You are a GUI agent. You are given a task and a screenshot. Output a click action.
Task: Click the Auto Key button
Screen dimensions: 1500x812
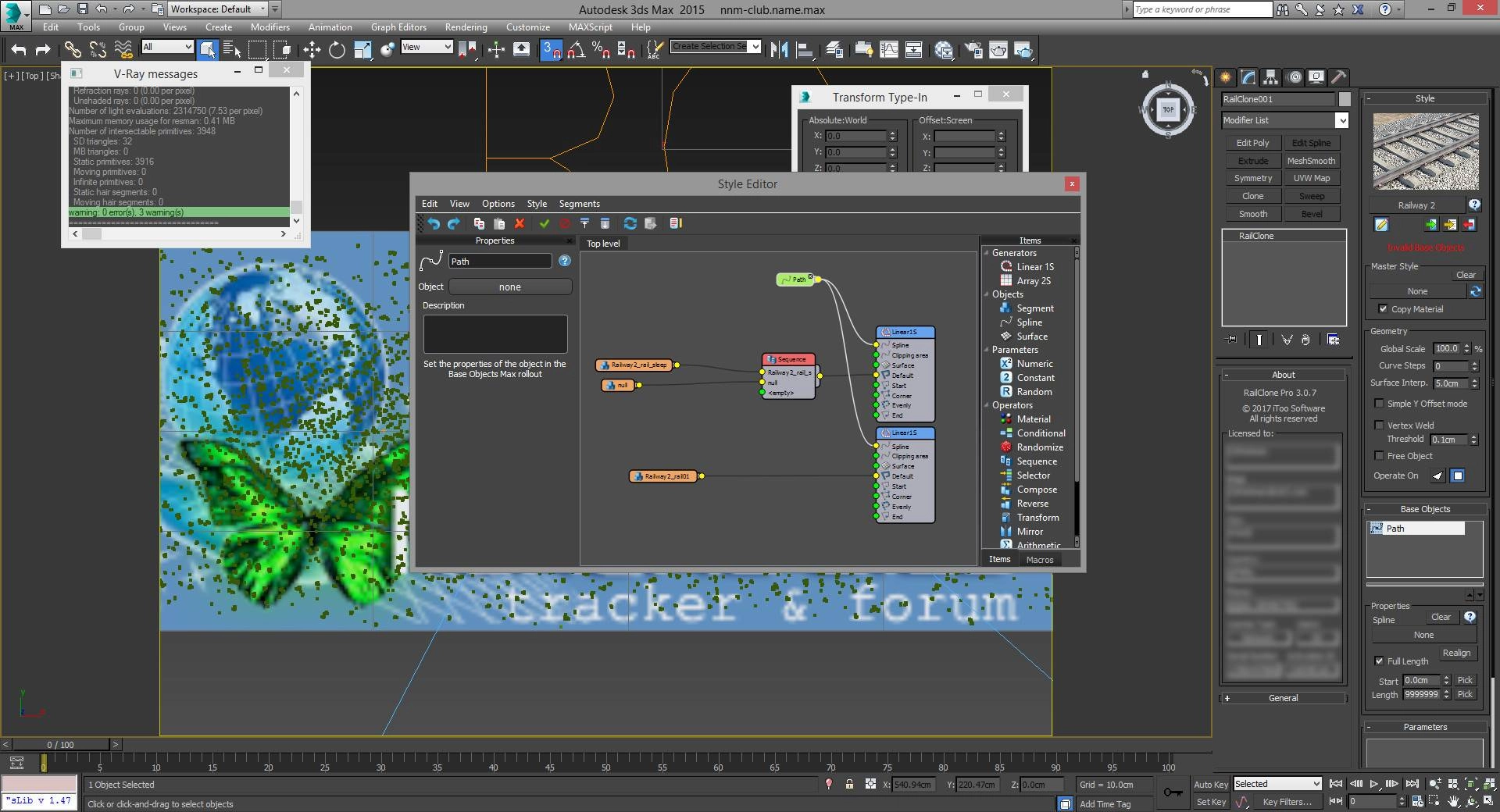pos(1210,784)
